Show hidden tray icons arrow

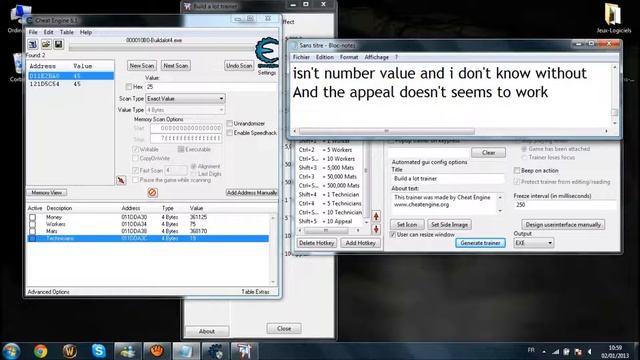544,351
